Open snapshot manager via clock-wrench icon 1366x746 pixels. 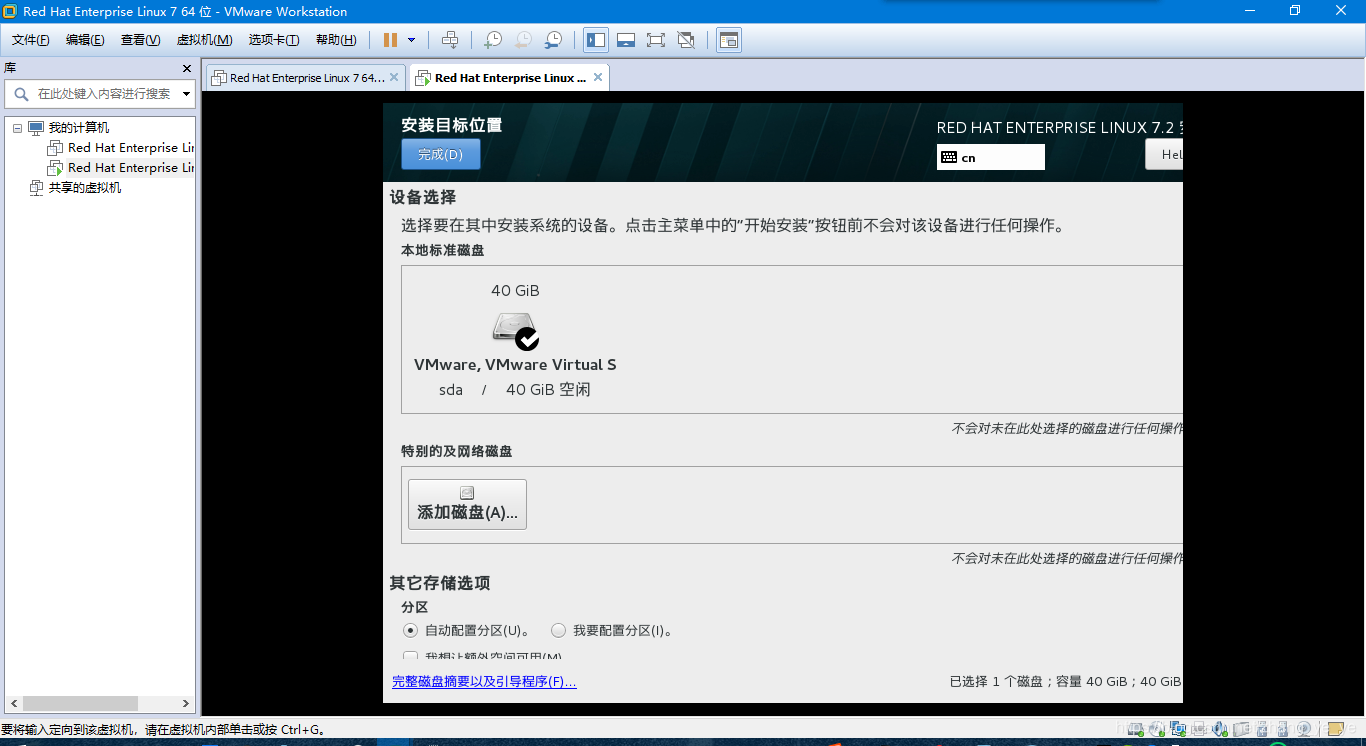[553, 40]
